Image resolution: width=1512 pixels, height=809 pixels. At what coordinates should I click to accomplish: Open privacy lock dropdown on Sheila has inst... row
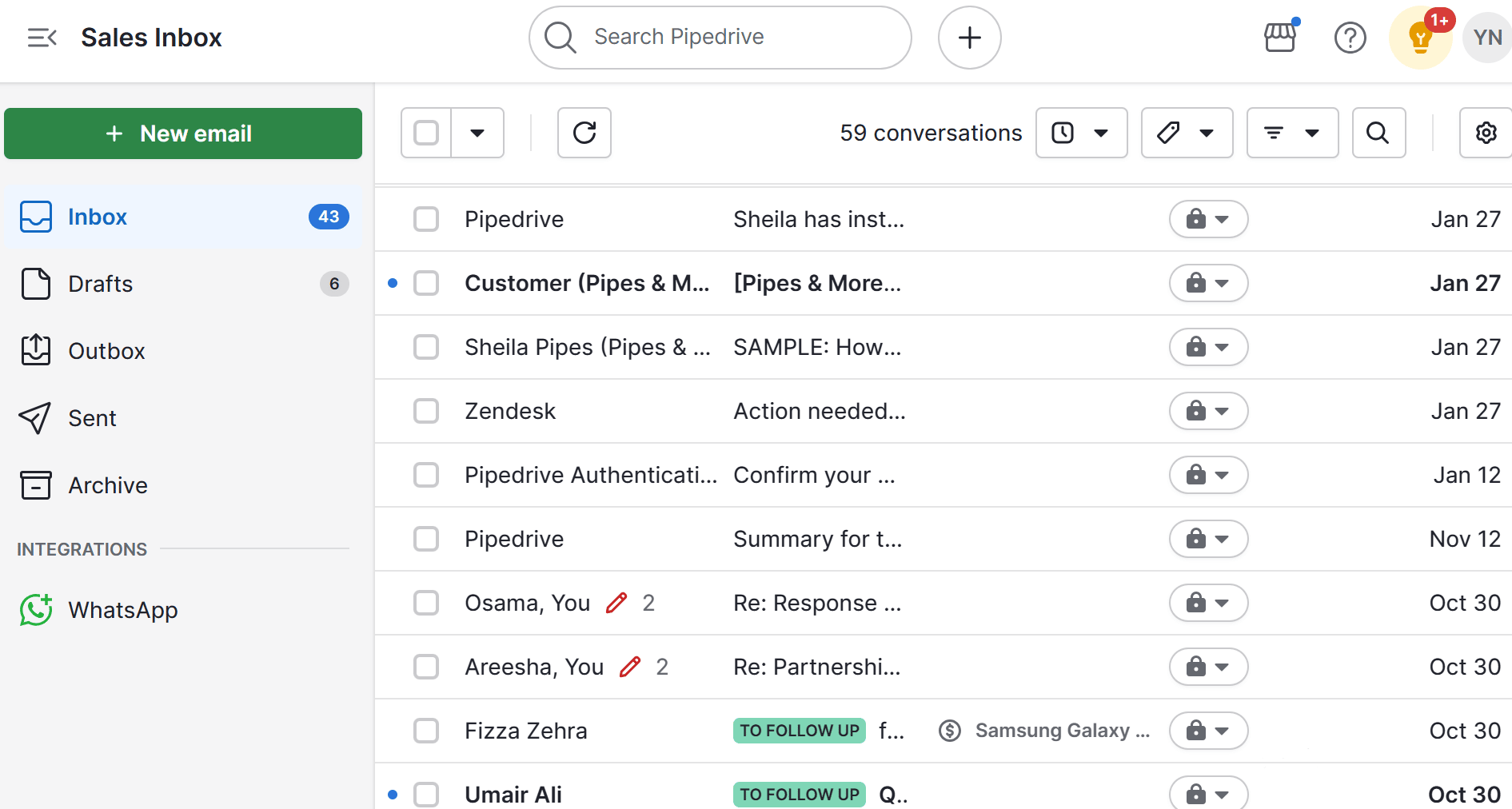click(x=1209, y=219)
